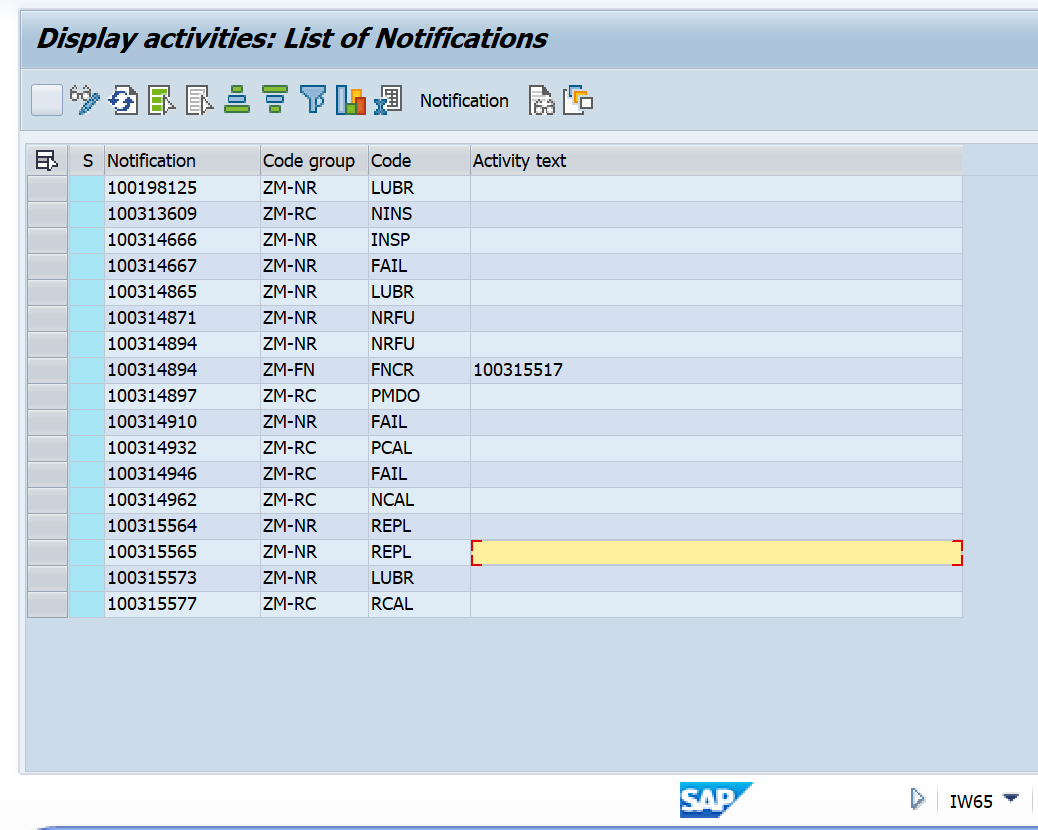The image size is (1038, 830).
Task: Sort the list in descending order
Action: tap(273, 100)
